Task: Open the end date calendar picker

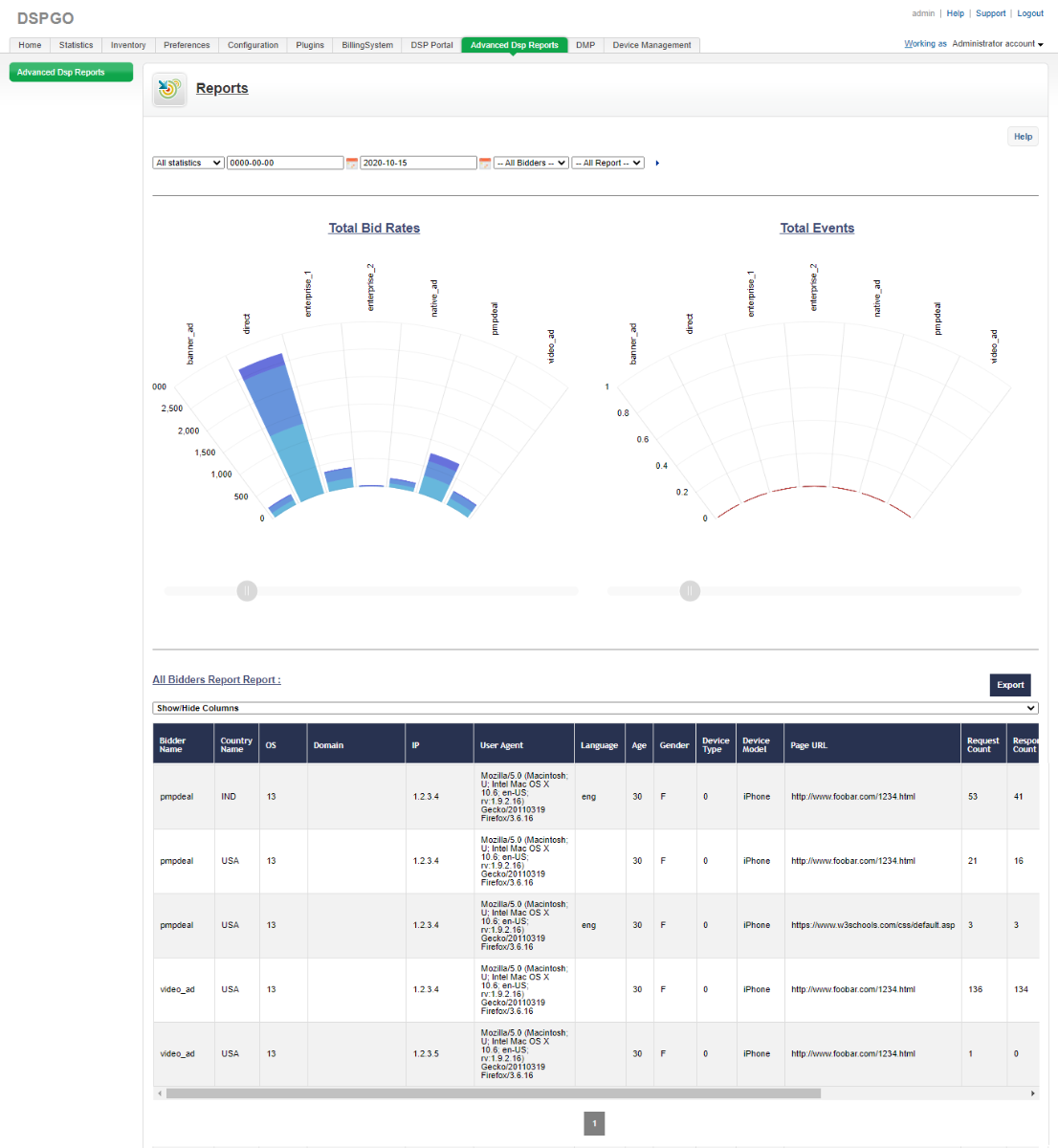Action: 485,164
